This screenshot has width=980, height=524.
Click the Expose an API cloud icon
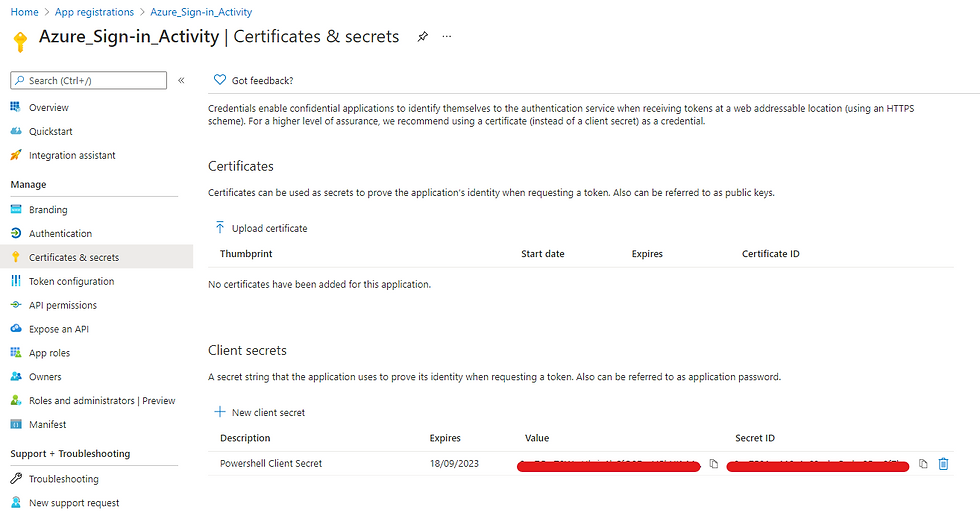[x=16, y=328]
